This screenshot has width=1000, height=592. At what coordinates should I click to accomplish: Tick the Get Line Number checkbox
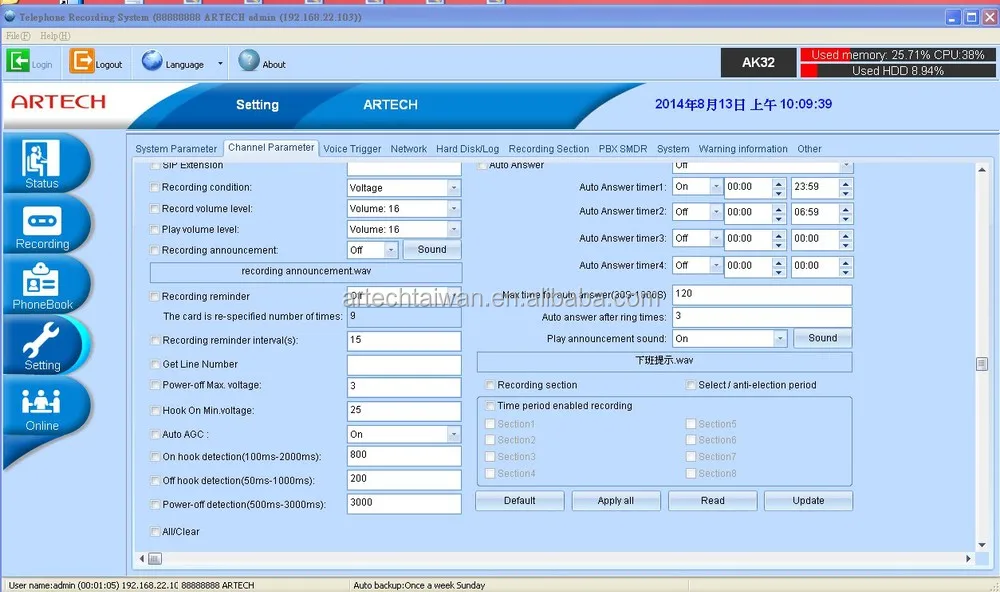pos(154,364)
